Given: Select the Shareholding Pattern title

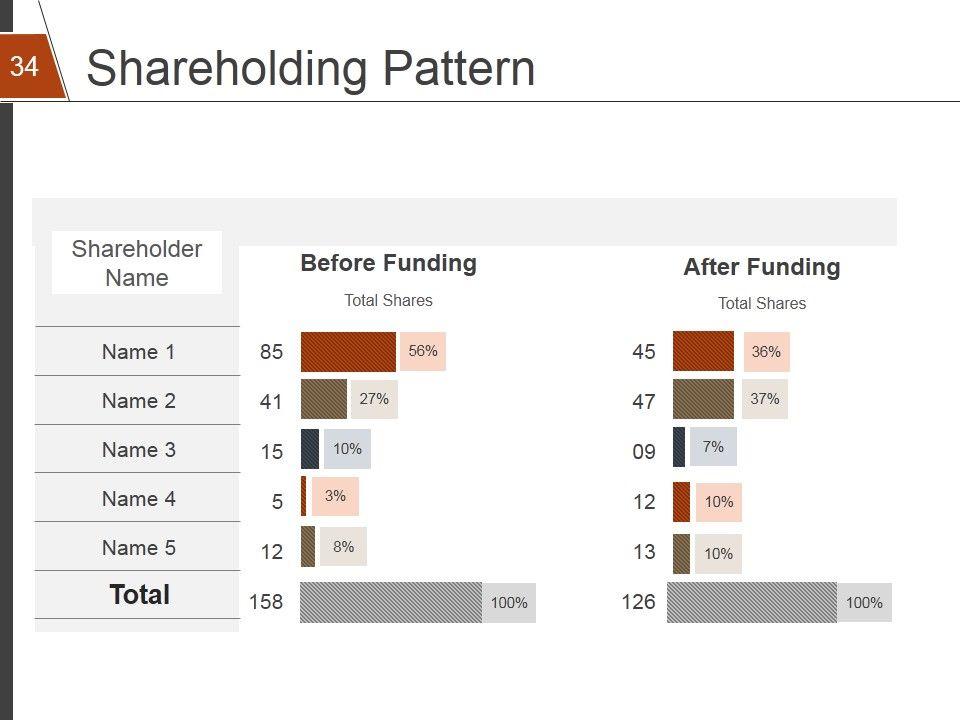Looking at the screenshot, I should (x=310, y=69).
